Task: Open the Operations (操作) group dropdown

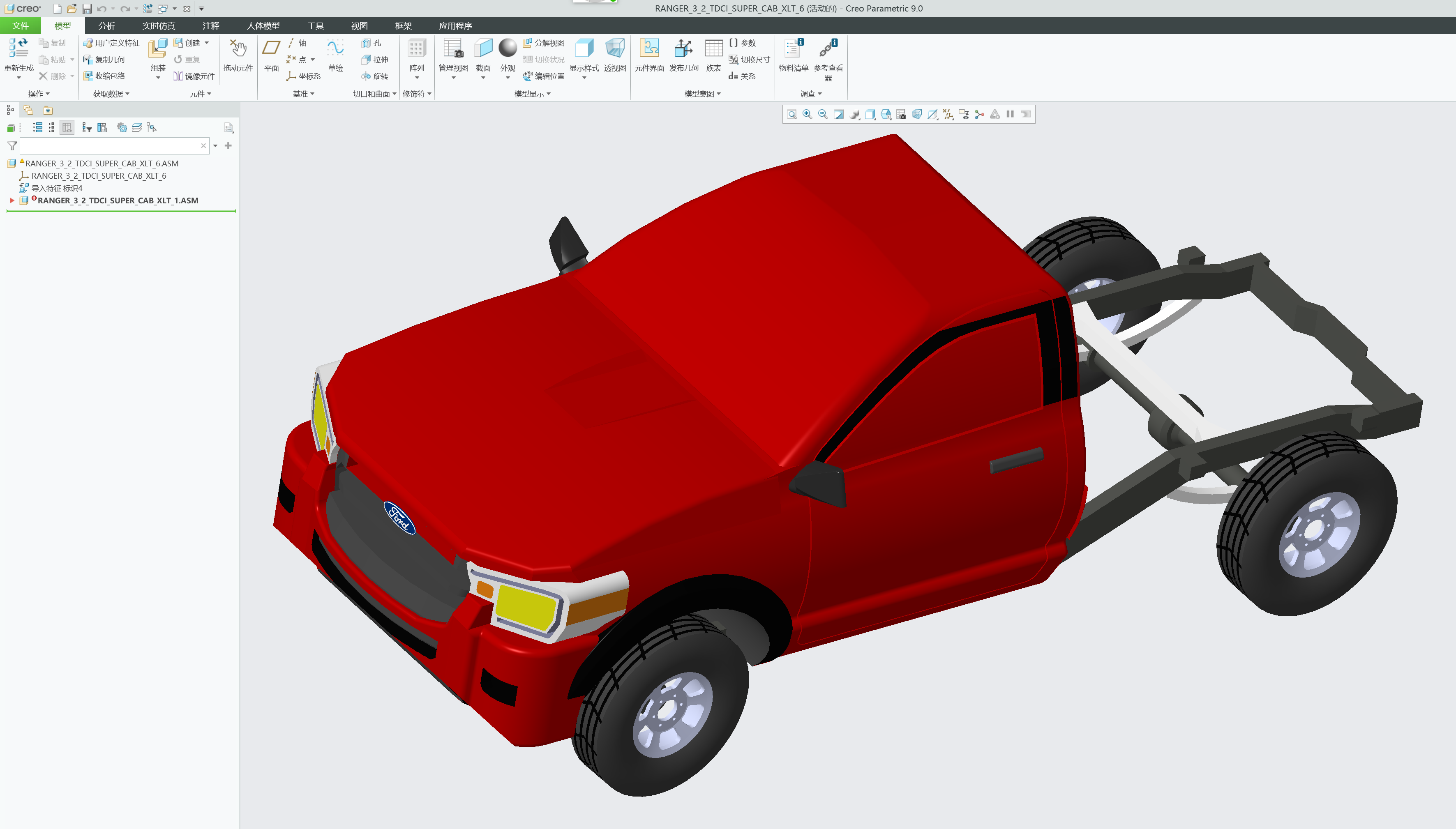Action: pyautogui.click(x=39, y=94)
